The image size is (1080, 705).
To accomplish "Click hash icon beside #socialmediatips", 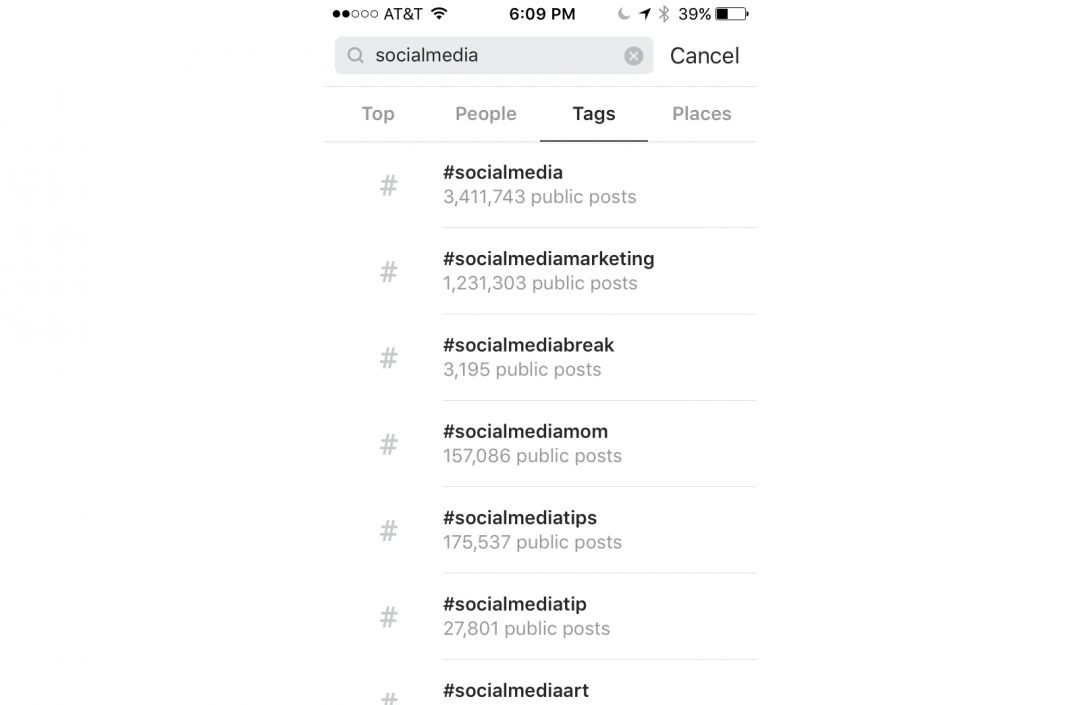I will coord(389,530).
